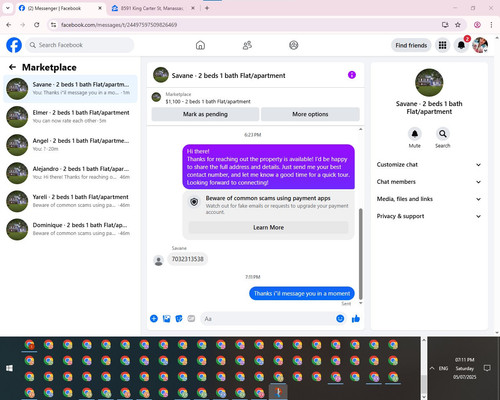Click the "Thanks i'll message you" bubble
Image resolution: width=500 pixels, height=400 pixels.
click(x=302, y=293)
